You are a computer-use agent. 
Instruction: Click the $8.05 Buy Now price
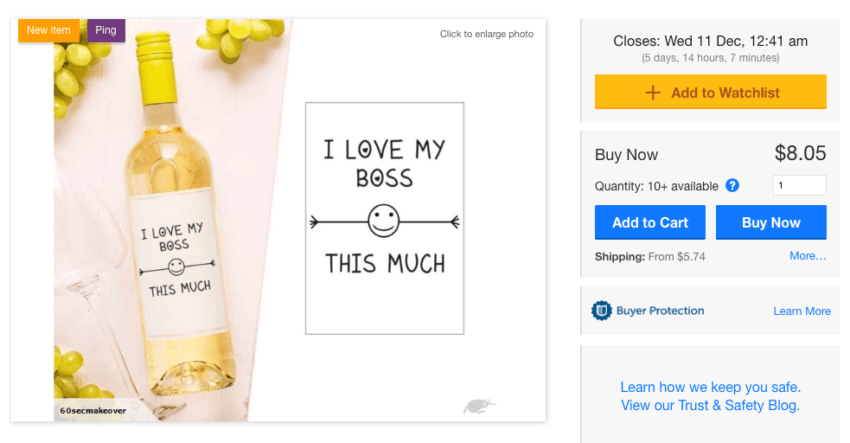coord(800,153)
